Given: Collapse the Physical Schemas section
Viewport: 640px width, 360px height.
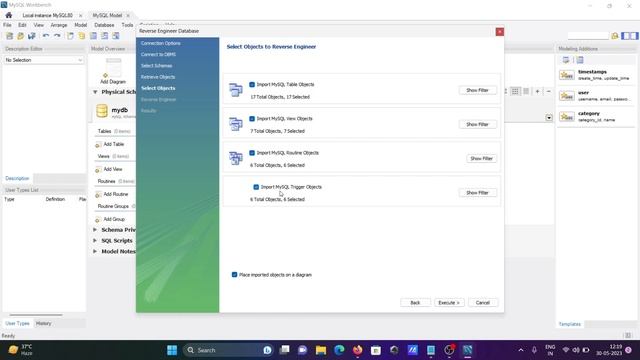Looking at the screenshot, I should click(95, 92).
